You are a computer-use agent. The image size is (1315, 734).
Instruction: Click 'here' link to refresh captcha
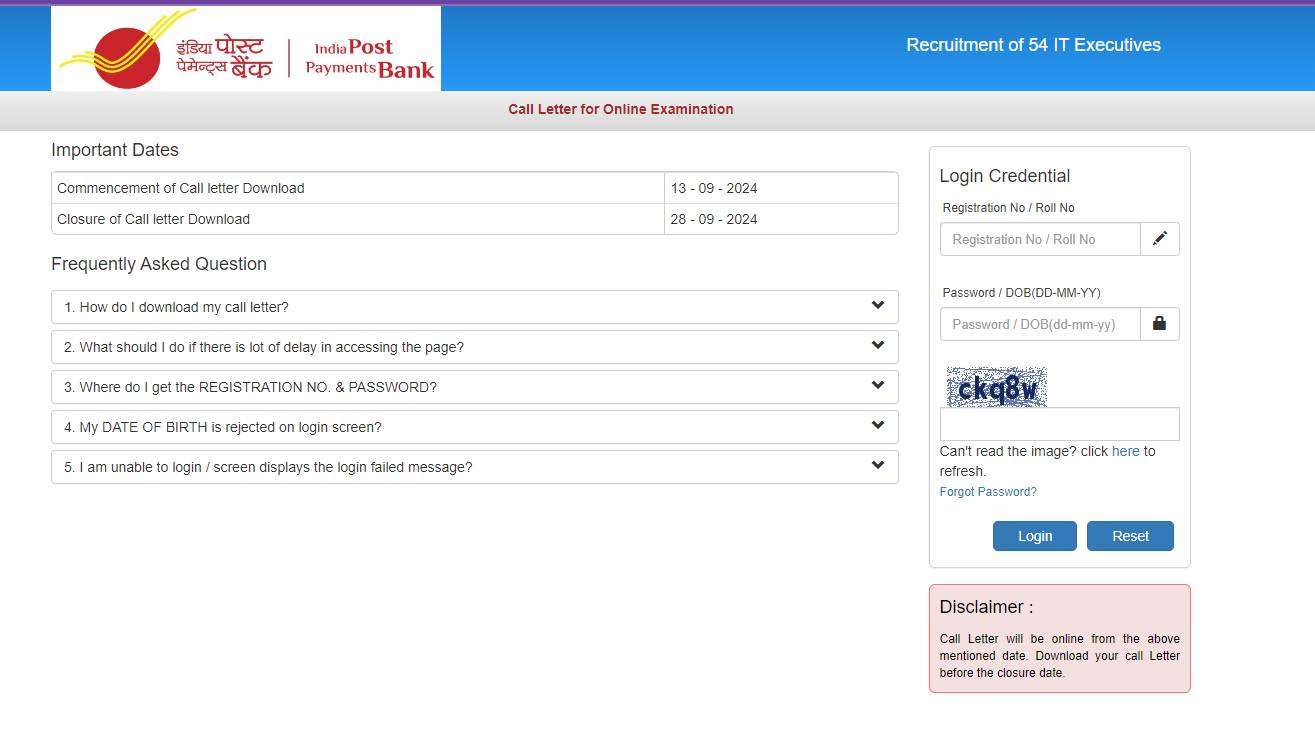[1126, 451]
